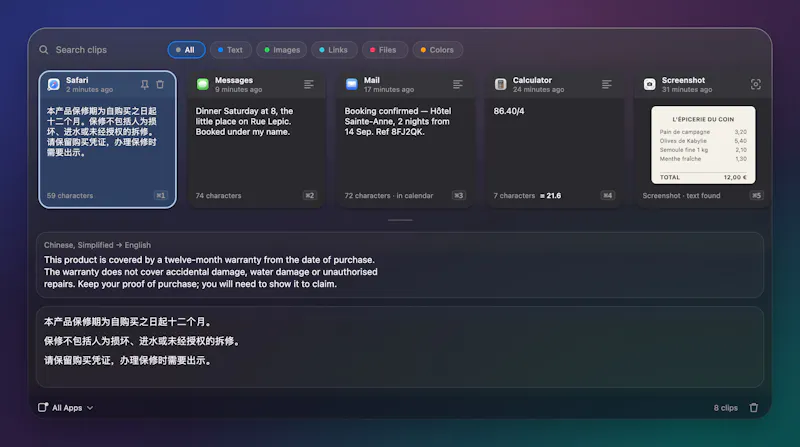This screenshot has height=447, width=800.
Task: Select the Safari clip's Chinese warranty text
Action: 102,132
